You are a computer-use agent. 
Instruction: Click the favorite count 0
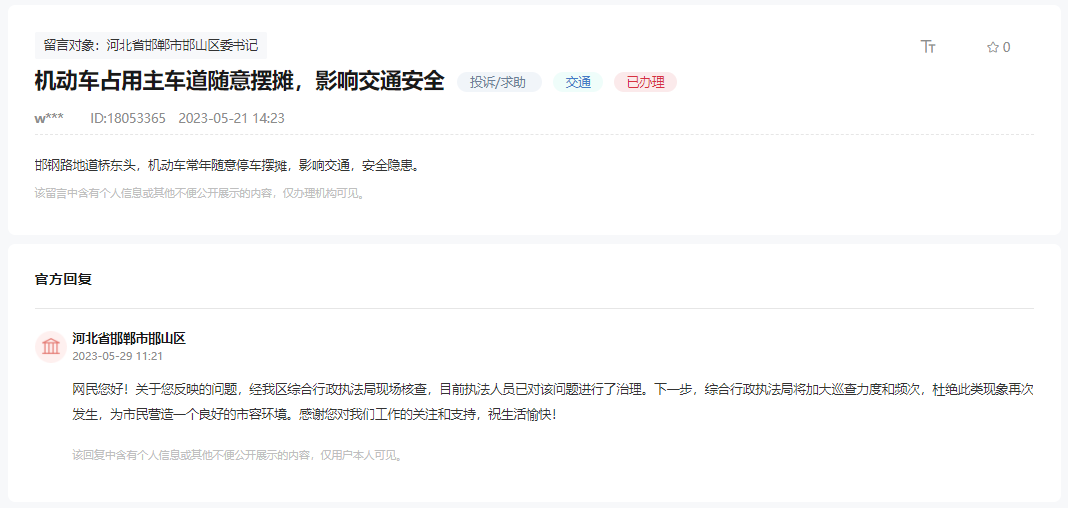[1007, 47]
